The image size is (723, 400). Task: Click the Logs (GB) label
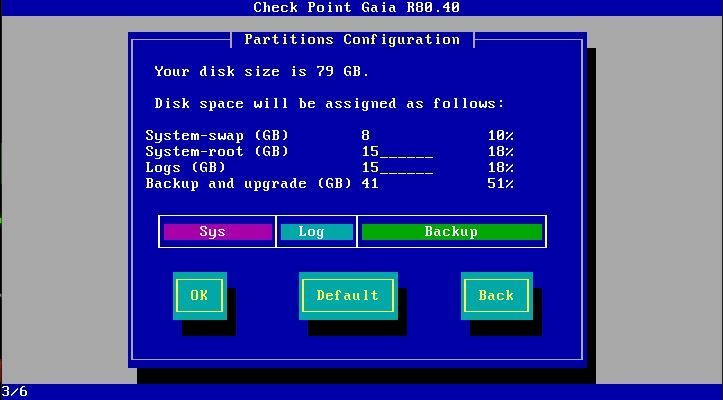click(x=185, y=168)
